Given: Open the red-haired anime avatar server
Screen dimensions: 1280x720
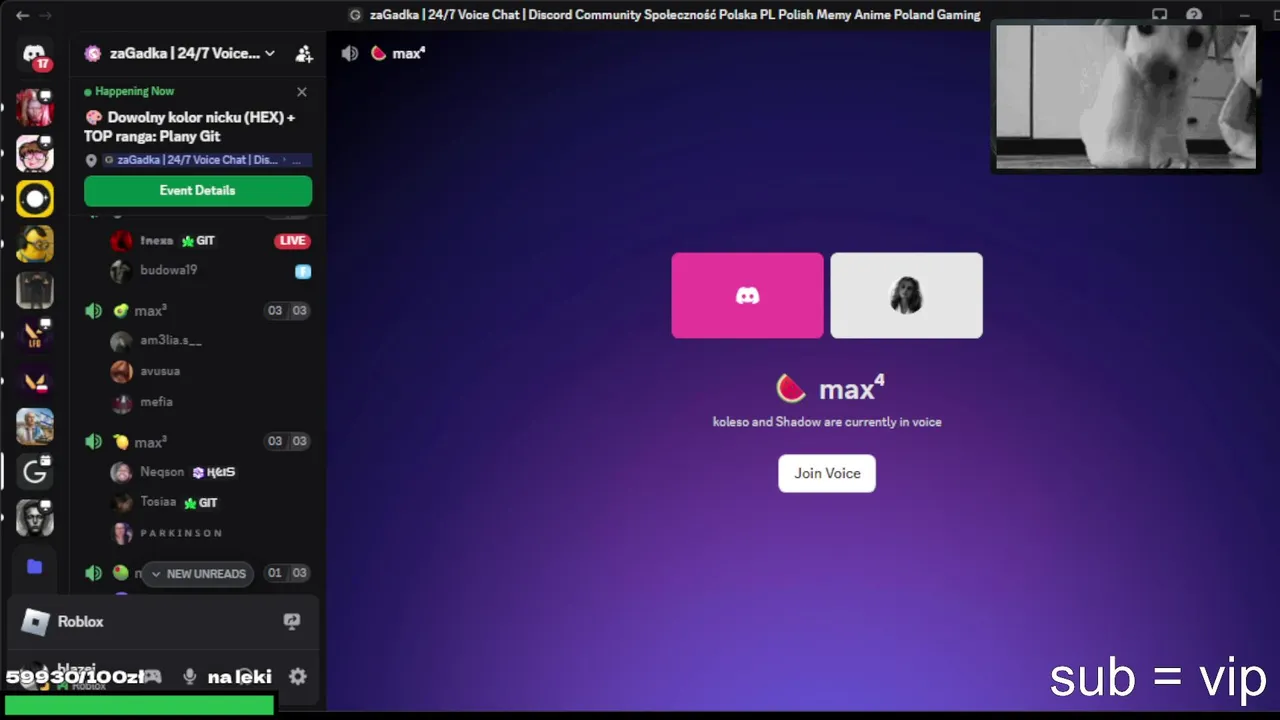Looking at the screenshot, I should click(x=35, y=107).
